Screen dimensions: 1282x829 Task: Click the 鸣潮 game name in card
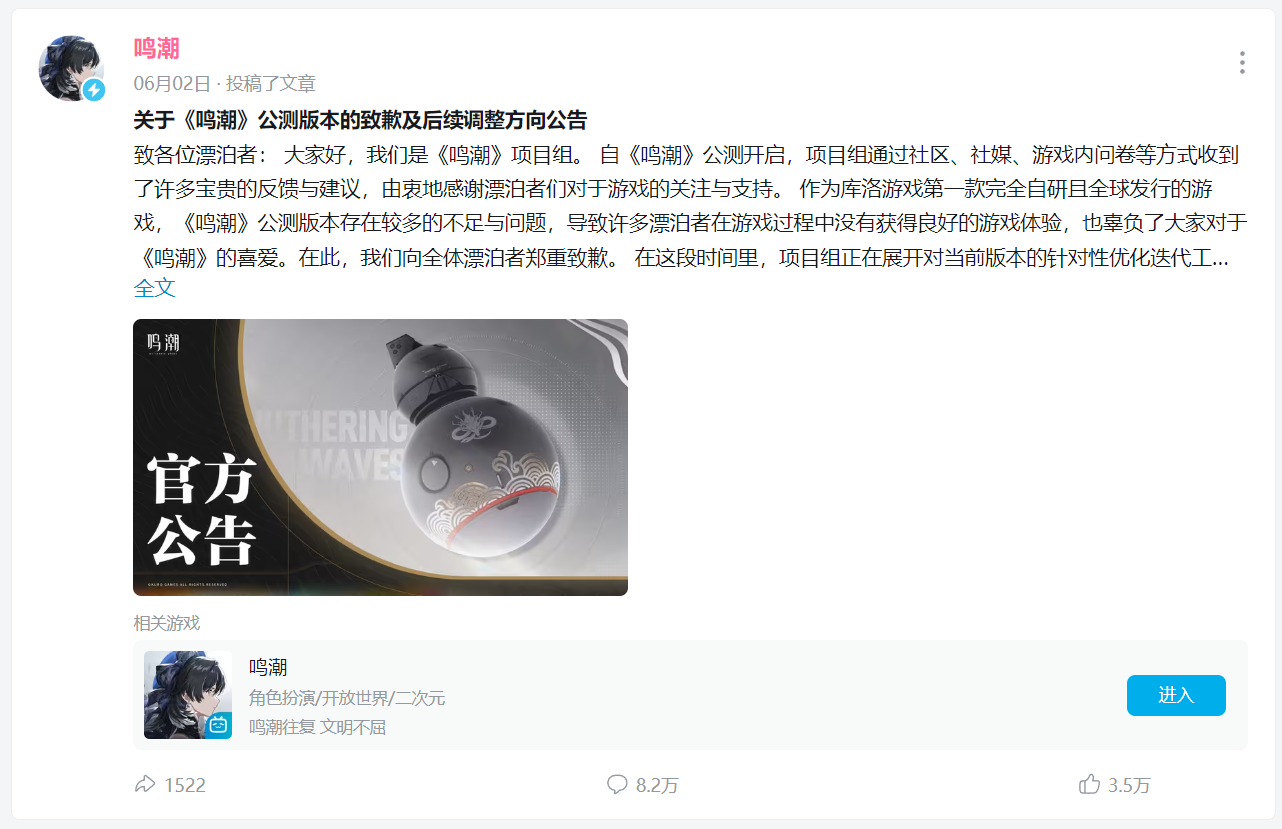coord(268,667)
